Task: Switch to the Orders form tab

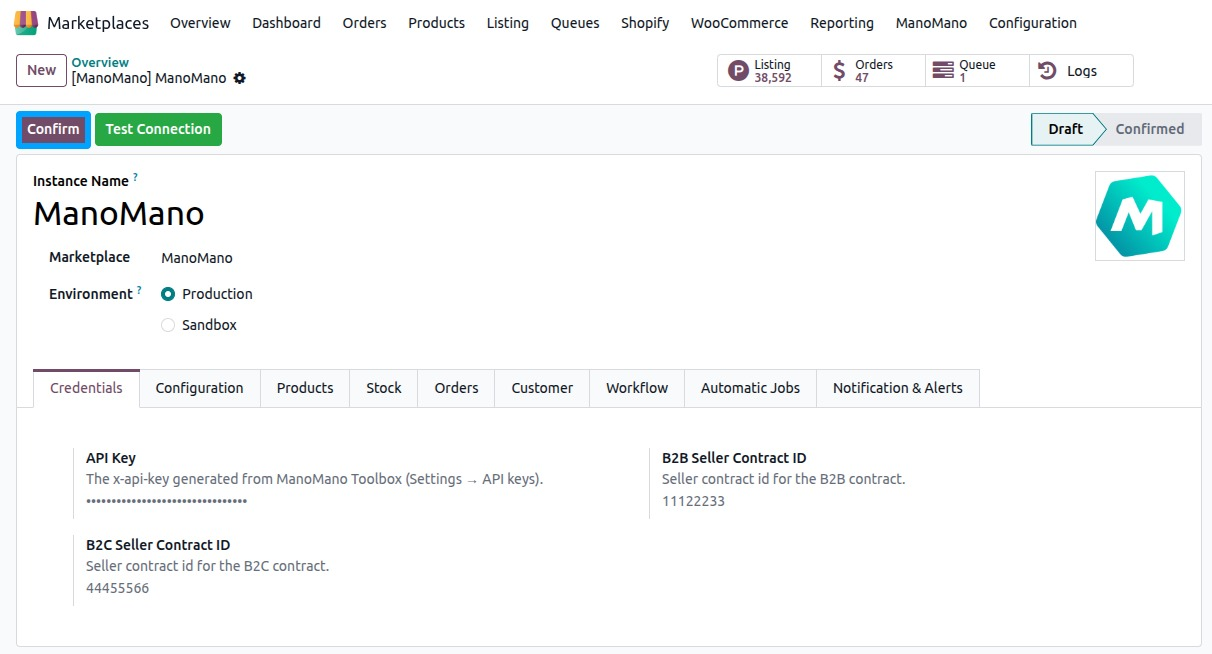Action: coord(456,388)
